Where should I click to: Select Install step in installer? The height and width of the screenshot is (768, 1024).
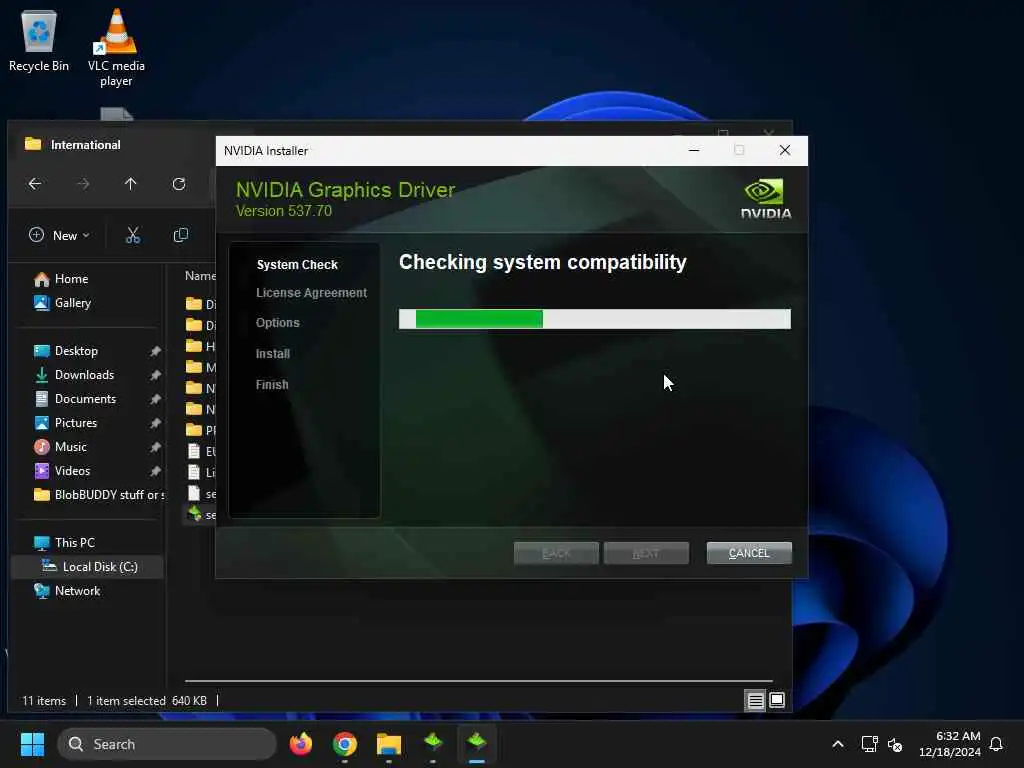click(x=272, y=353)
